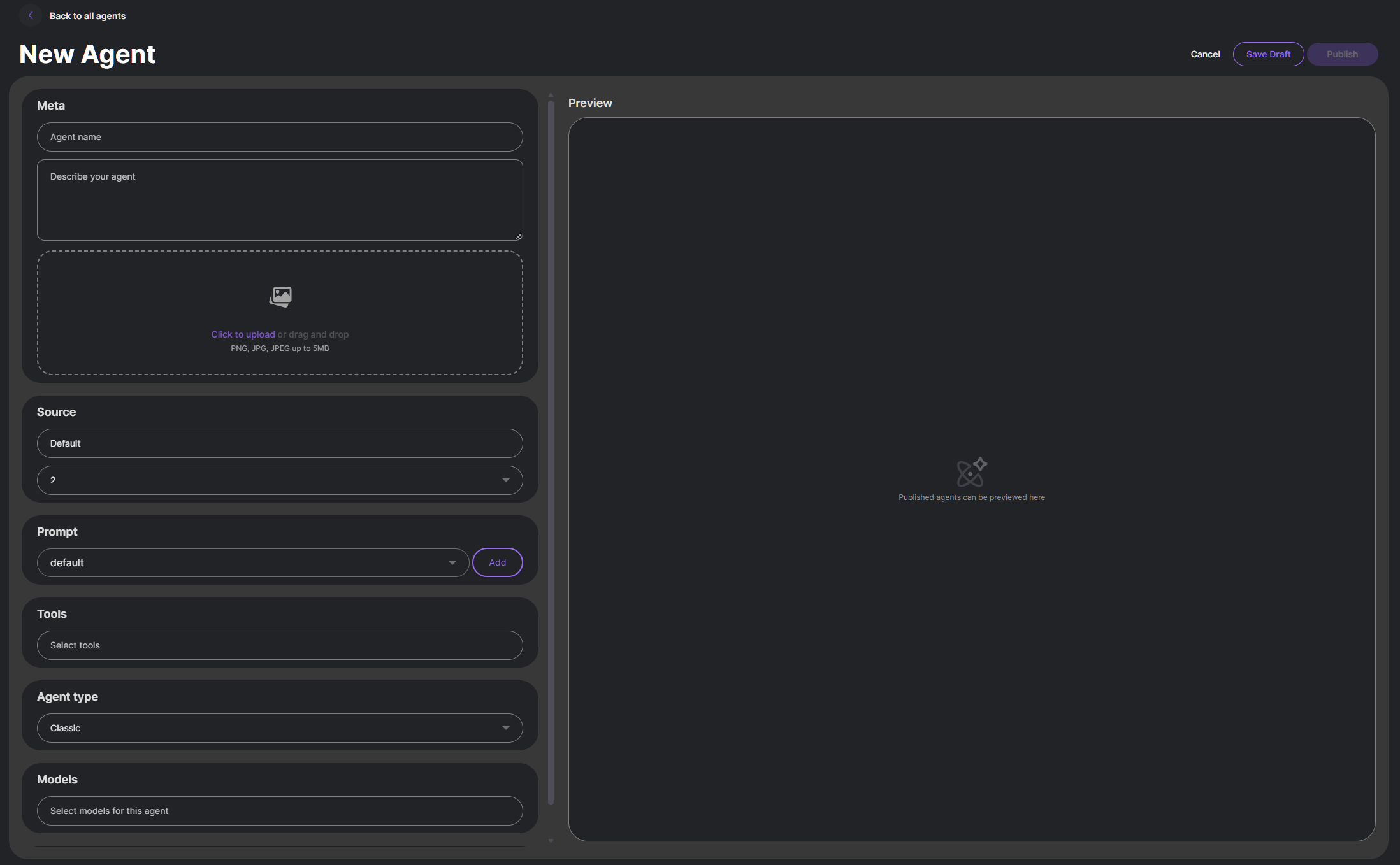Open the Agent type Classic dropdown
Image resolution: width=1400 pixels, height=865 pixels.
pos(280,728)
